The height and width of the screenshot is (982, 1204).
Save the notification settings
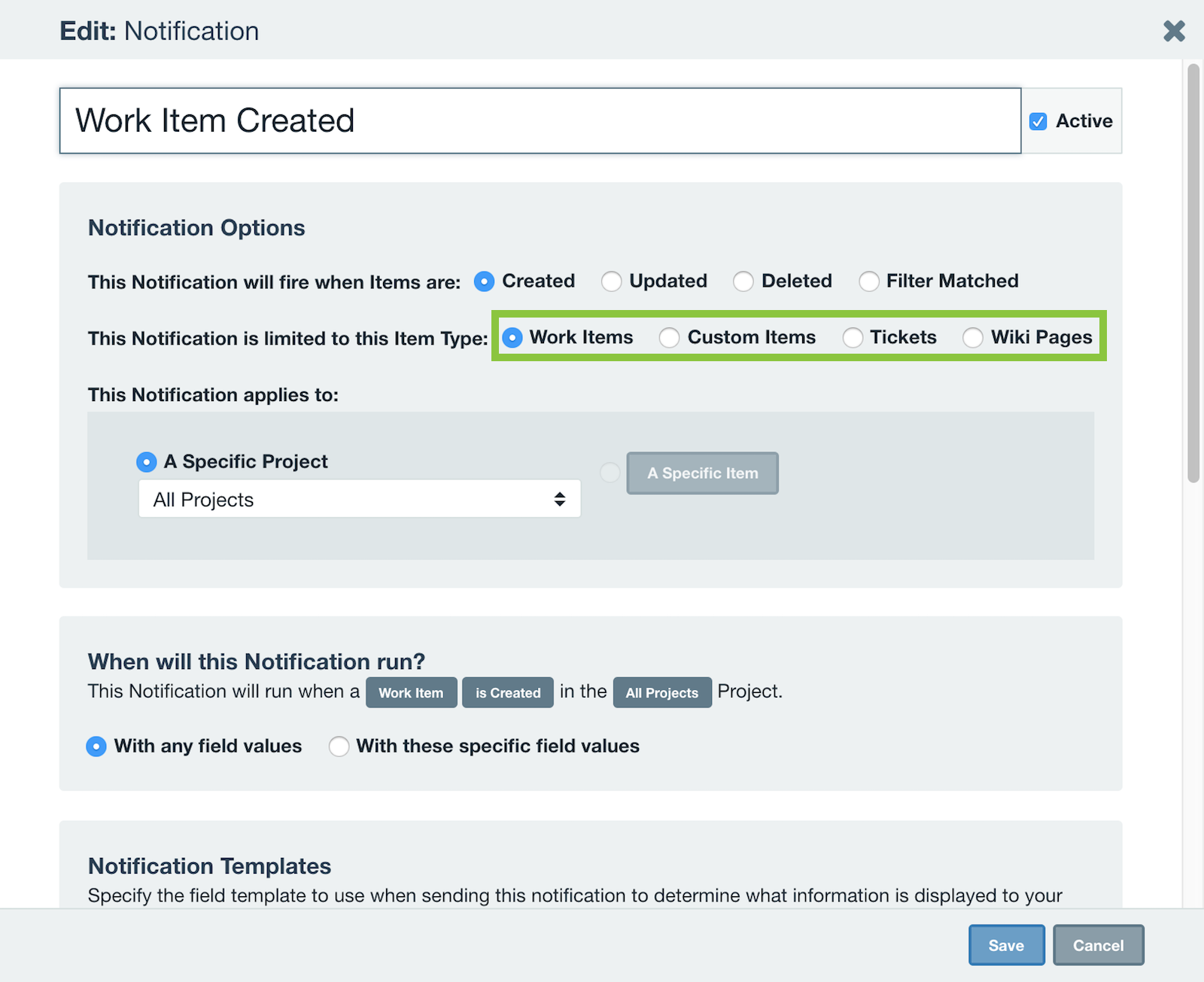click(1006, 945)
